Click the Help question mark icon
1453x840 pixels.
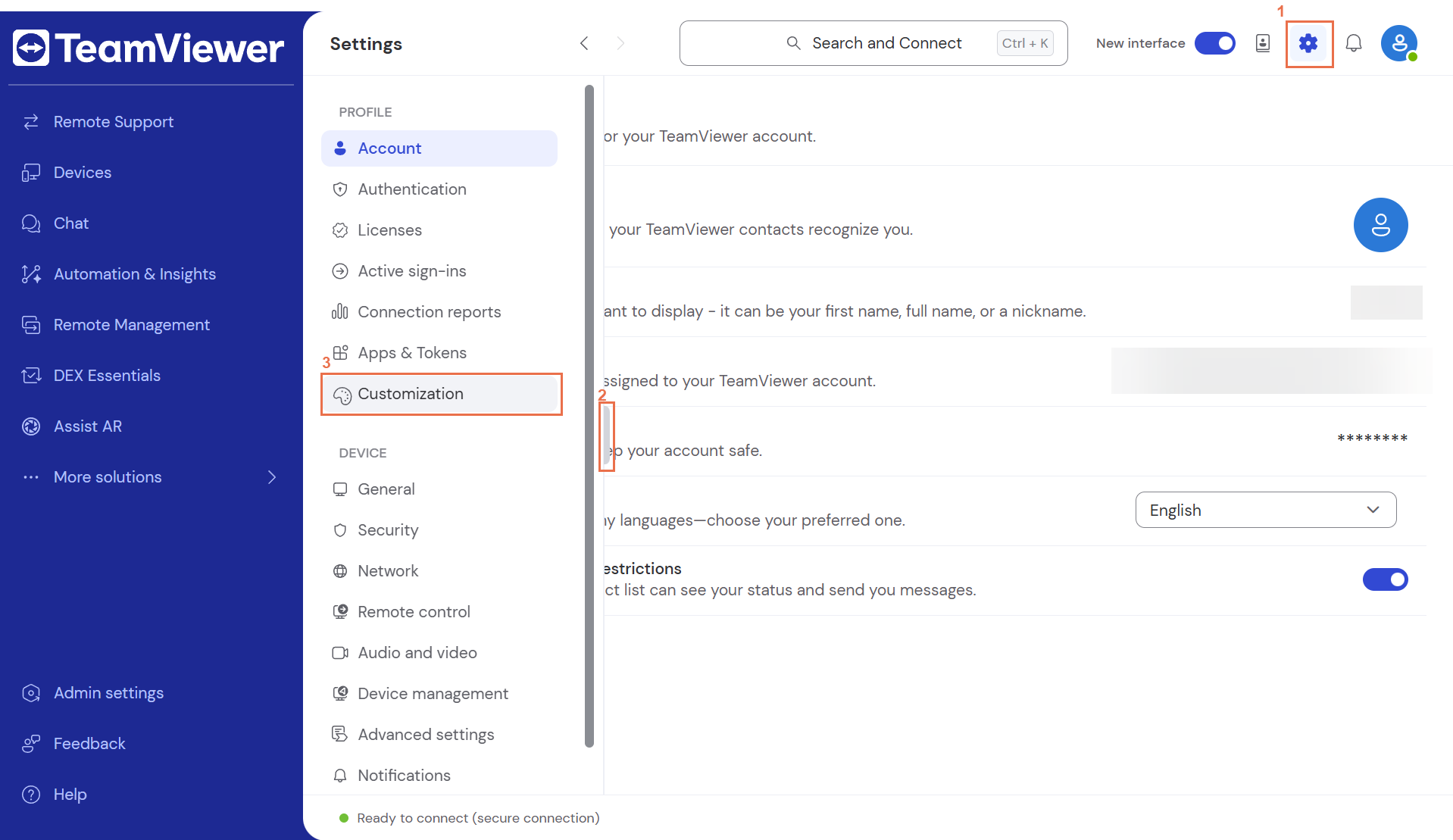point(31,795)
